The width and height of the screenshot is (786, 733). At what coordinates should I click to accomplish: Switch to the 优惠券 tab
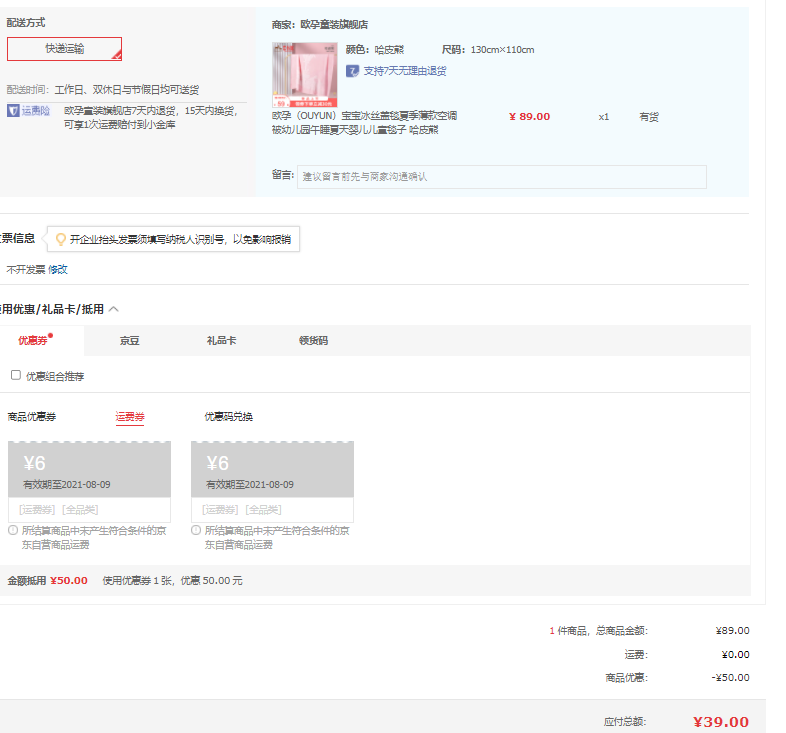pyautogui.click(x=33, y=341)
